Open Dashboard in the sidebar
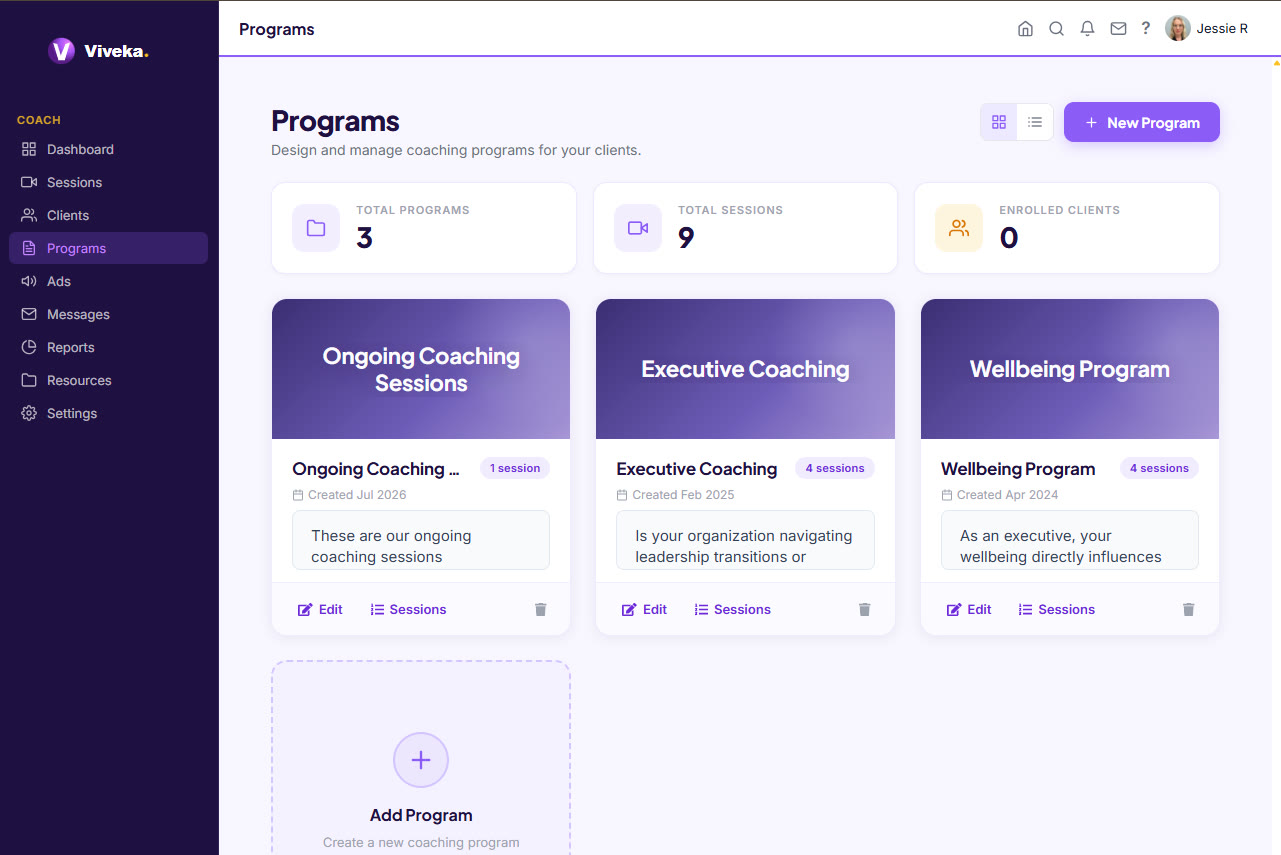The width and height of the screenshot is (1281, 855). coord(108,149)
